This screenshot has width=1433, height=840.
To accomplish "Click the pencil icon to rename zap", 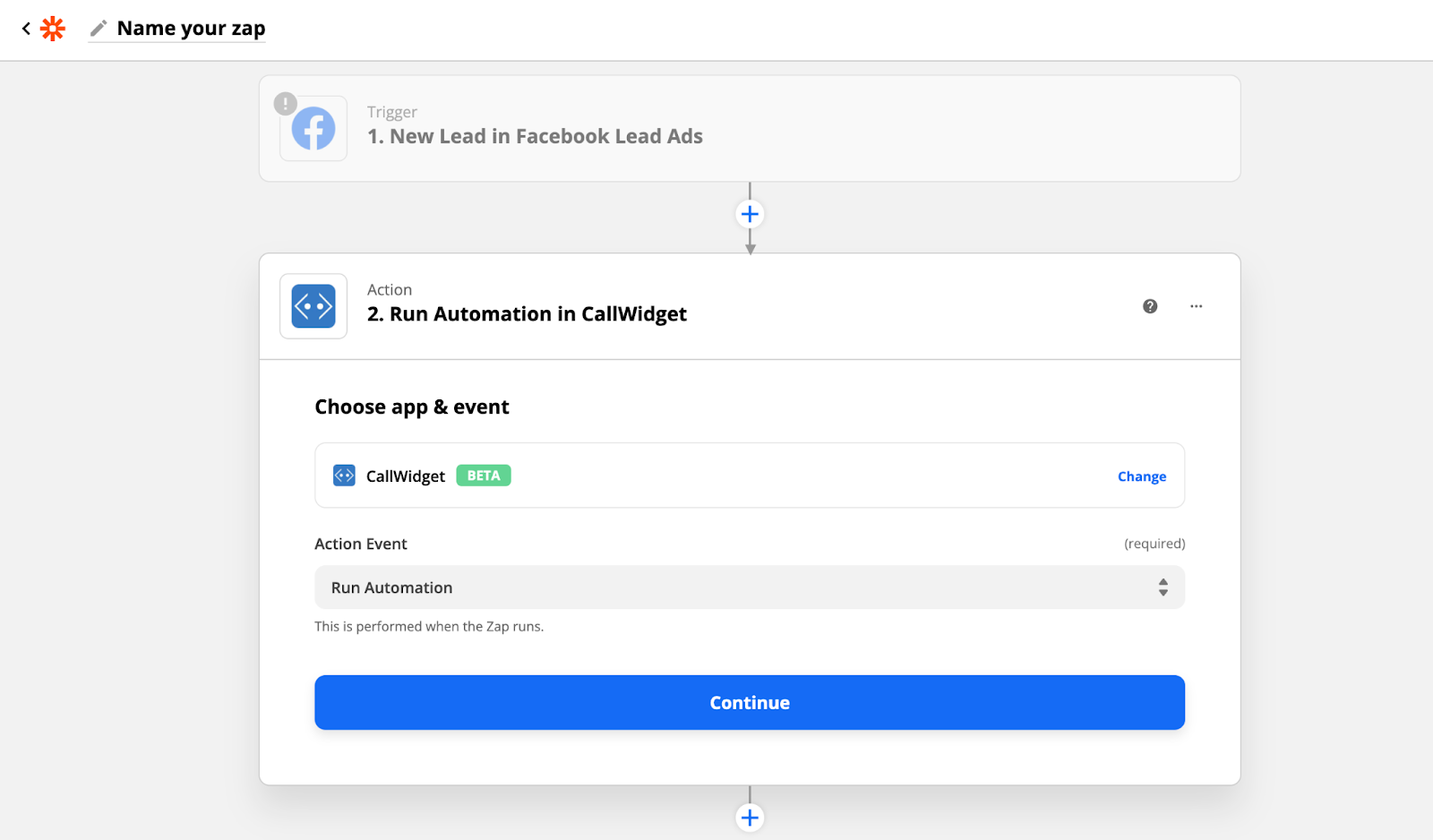I will pyautogui.click(x=99, y=29).
